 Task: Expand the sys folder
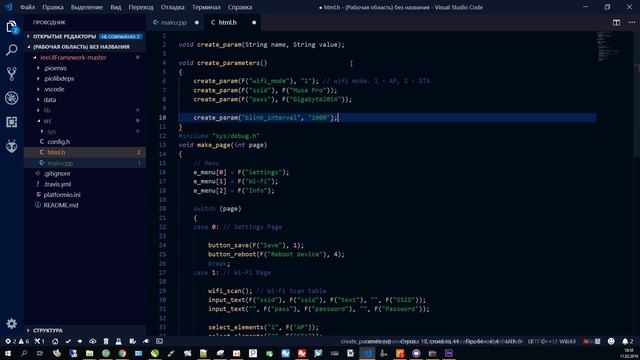tap(51, 131)
